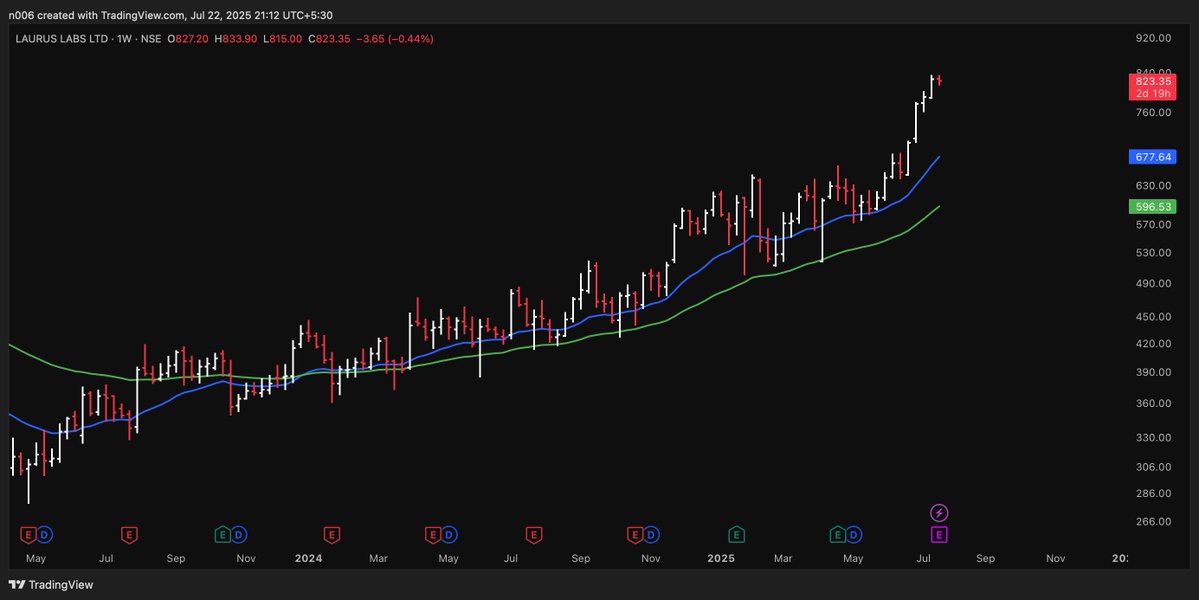Image resolution: width=1199 pixels, height=600 pixels.
Task: Click the 530.00 price axis label
Action: [1153, 252]
